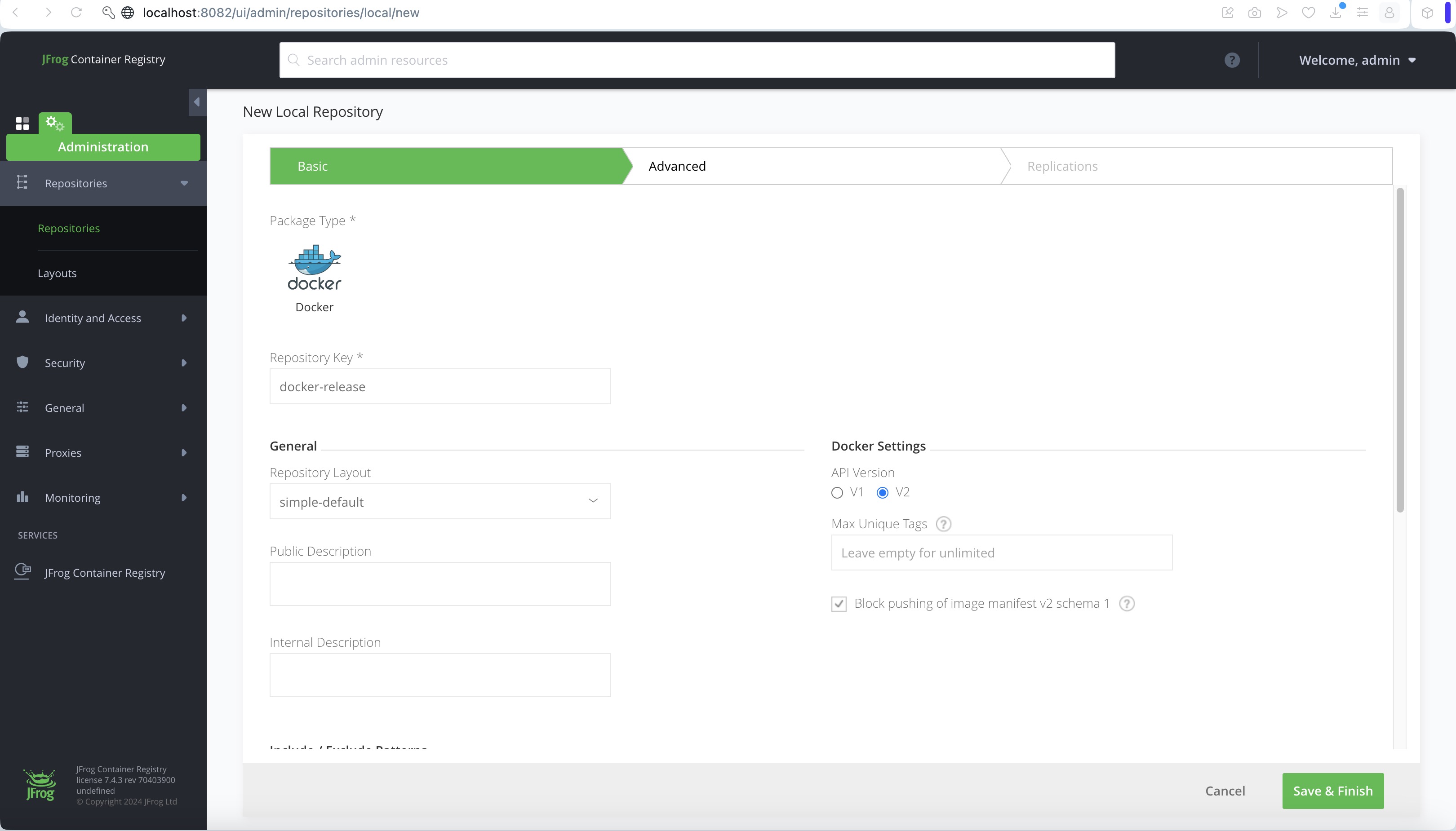Collapse sidebar with the arrow handle

pos(197,102)
